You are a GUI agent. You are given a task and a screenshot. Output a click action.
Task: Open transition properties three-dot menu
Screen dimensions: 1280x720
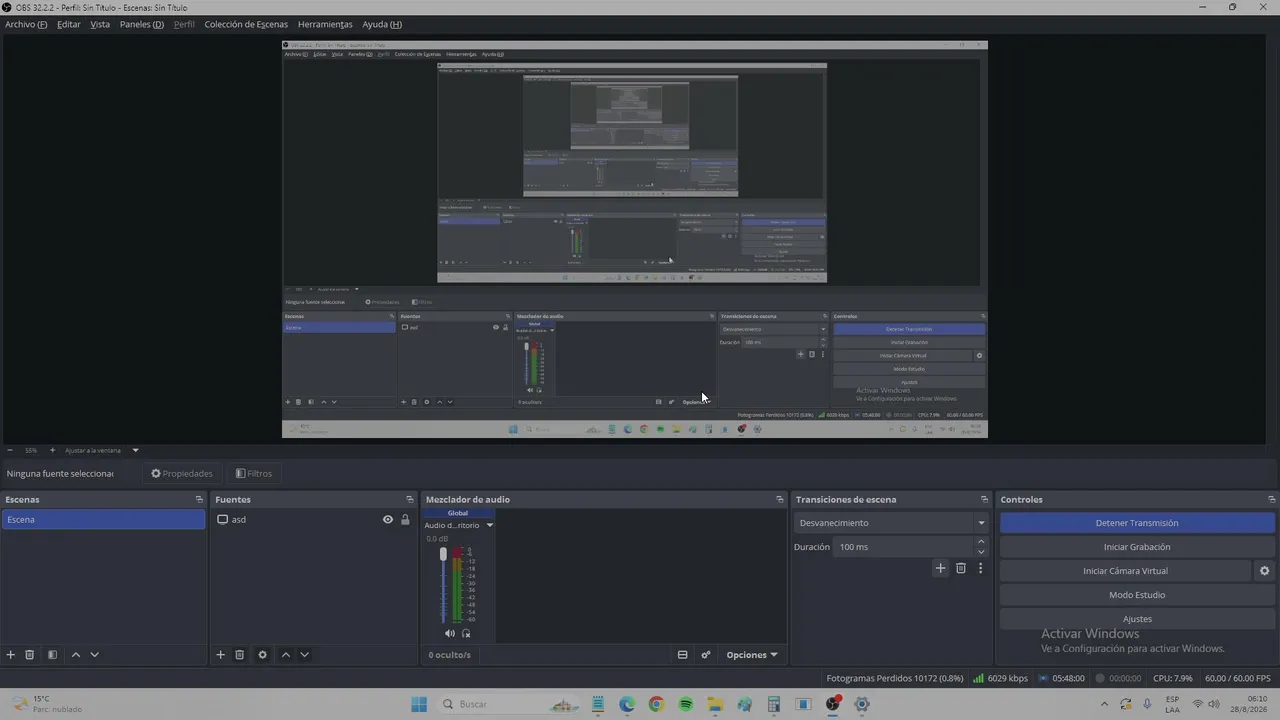click(980, 568)
